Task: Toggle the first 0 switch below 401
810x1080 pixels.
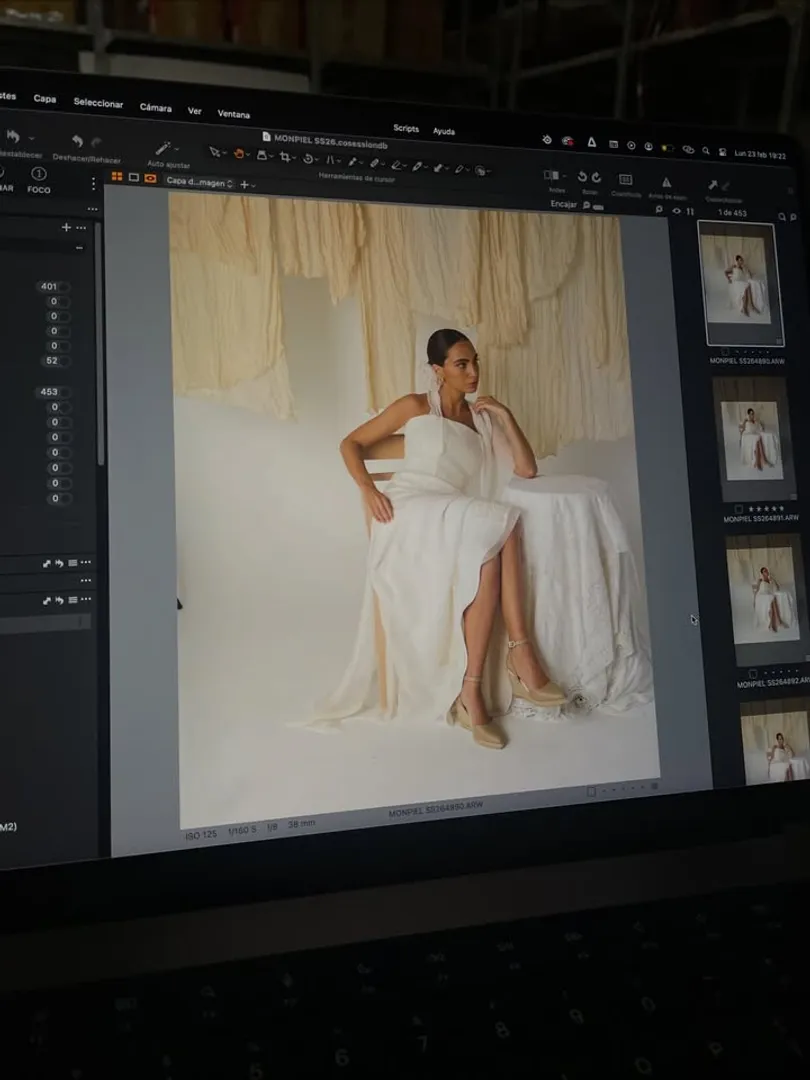Action: click(63, 302)
